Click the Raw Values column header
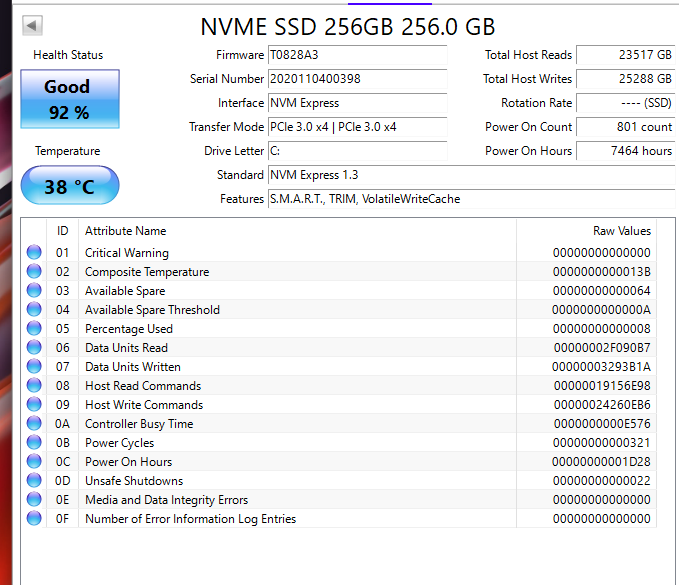This screenshot has height=585, width=679. pyautogui.click(x=587, y=231)
